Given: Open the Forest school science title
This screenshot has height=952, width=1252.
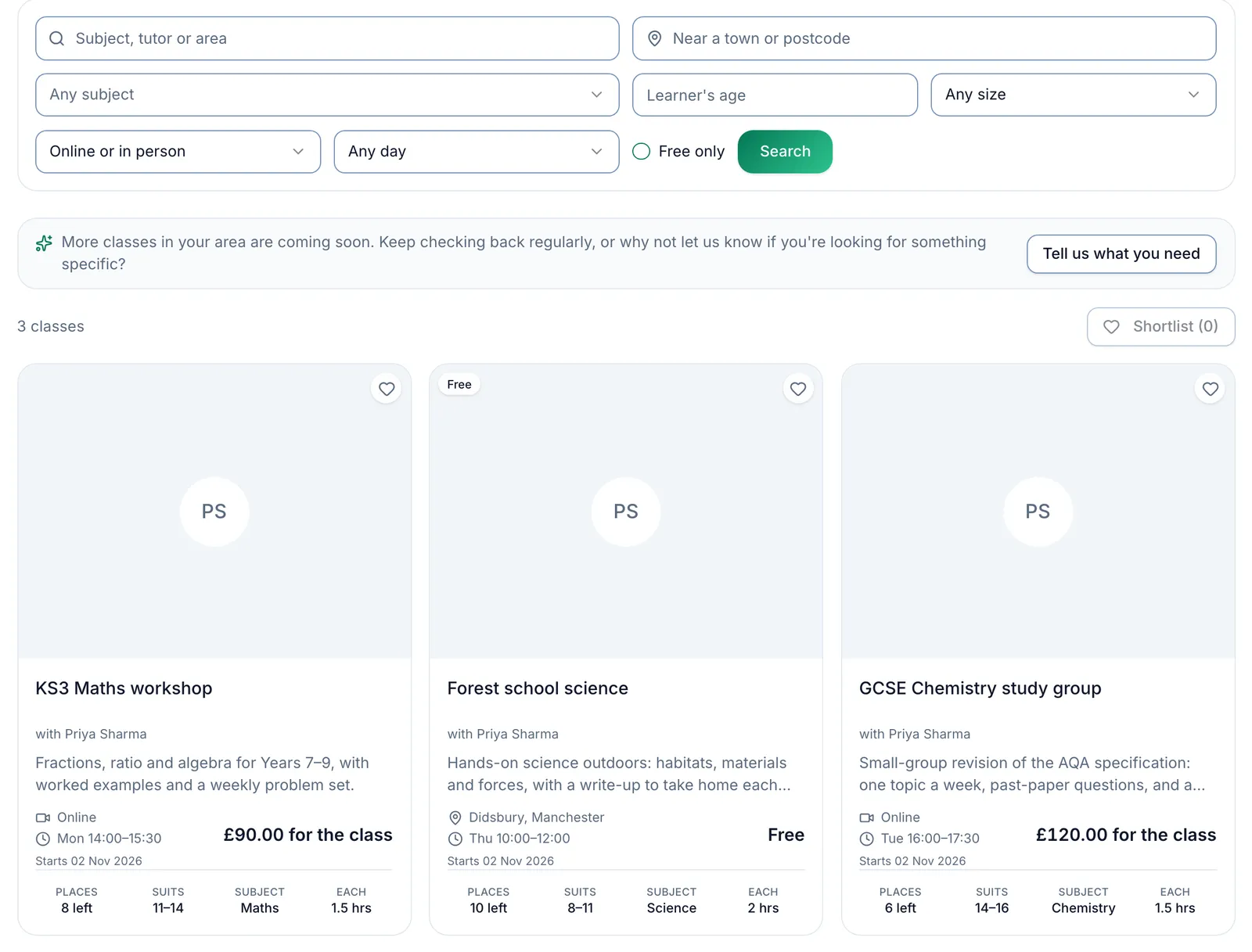Looking at the screenshot, I should tap(538, 688).
